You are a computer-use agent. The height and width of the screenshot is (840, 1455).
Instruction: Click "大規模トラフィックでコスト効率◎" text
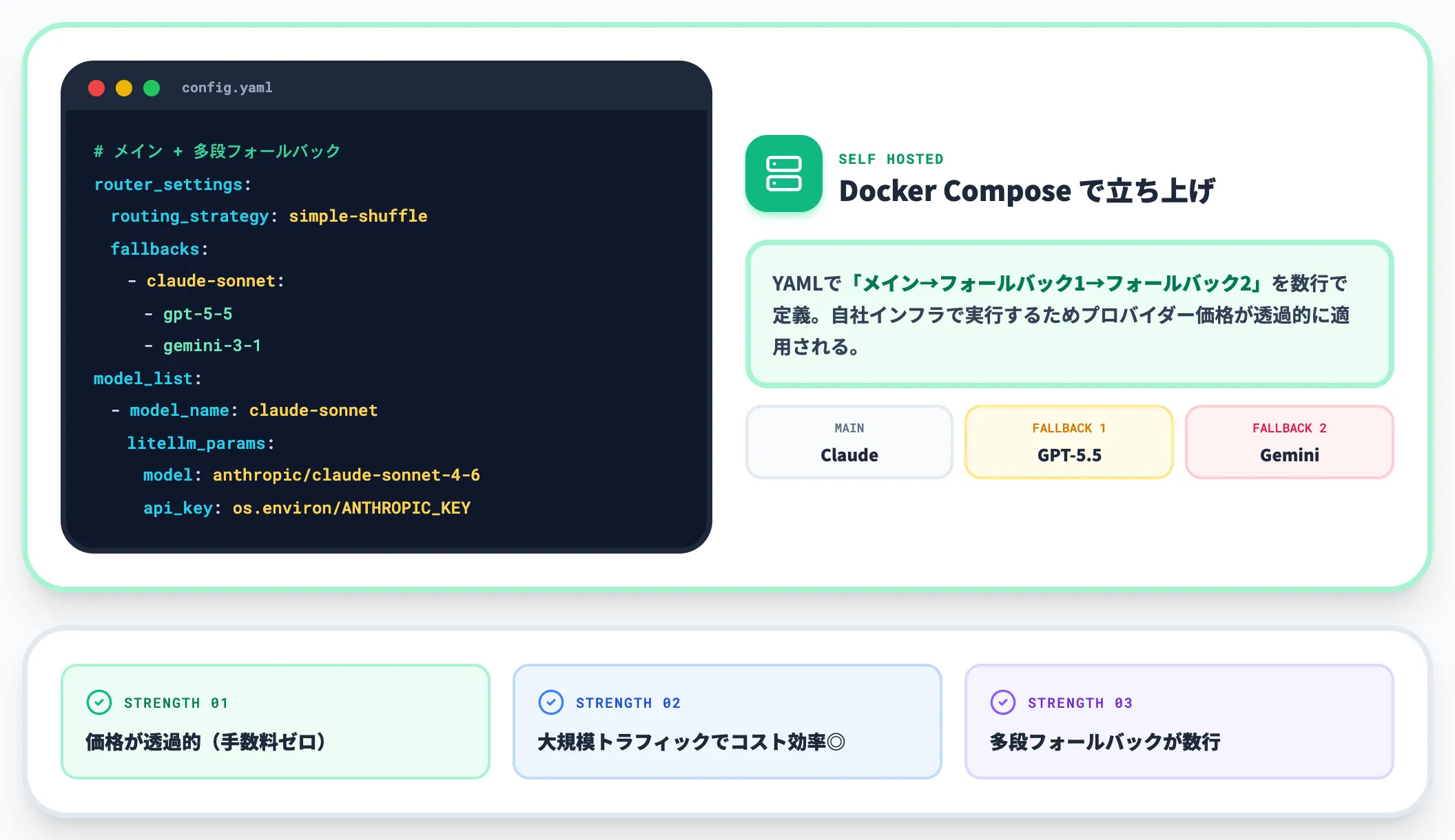tap(691, 742)
